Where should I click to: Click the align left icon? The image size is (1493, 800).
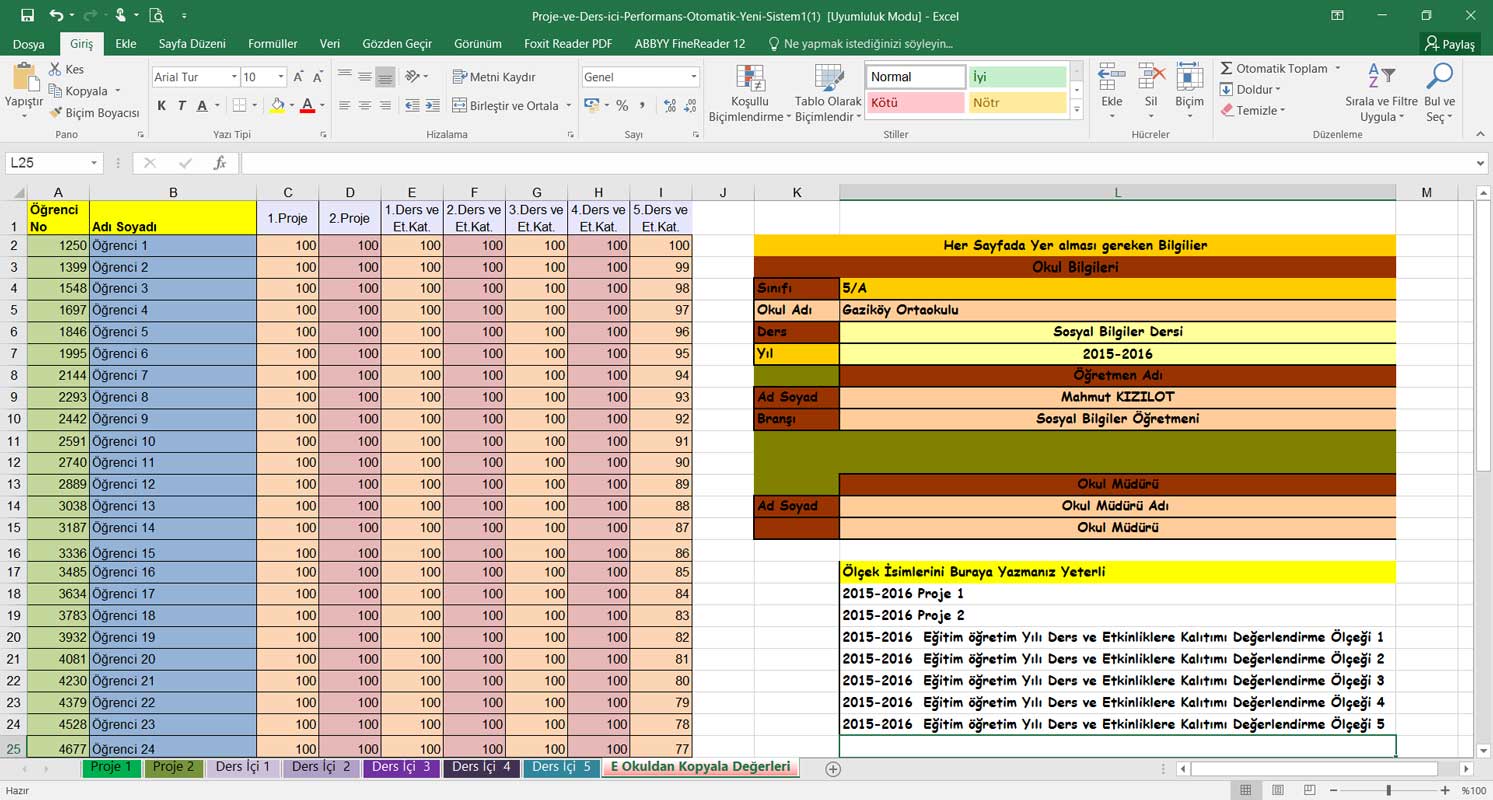344,105
